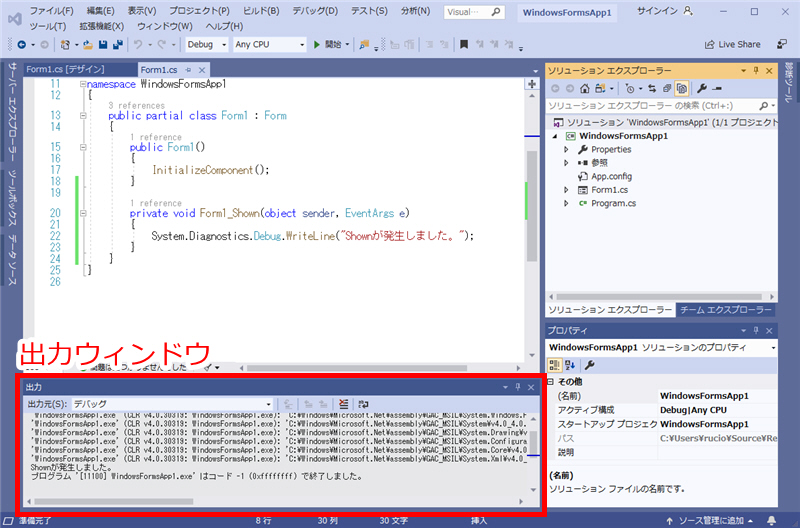Viewport: 800px width, 528px height.
Task: Open the Any CPU platform dropdown
Action: 269,45
